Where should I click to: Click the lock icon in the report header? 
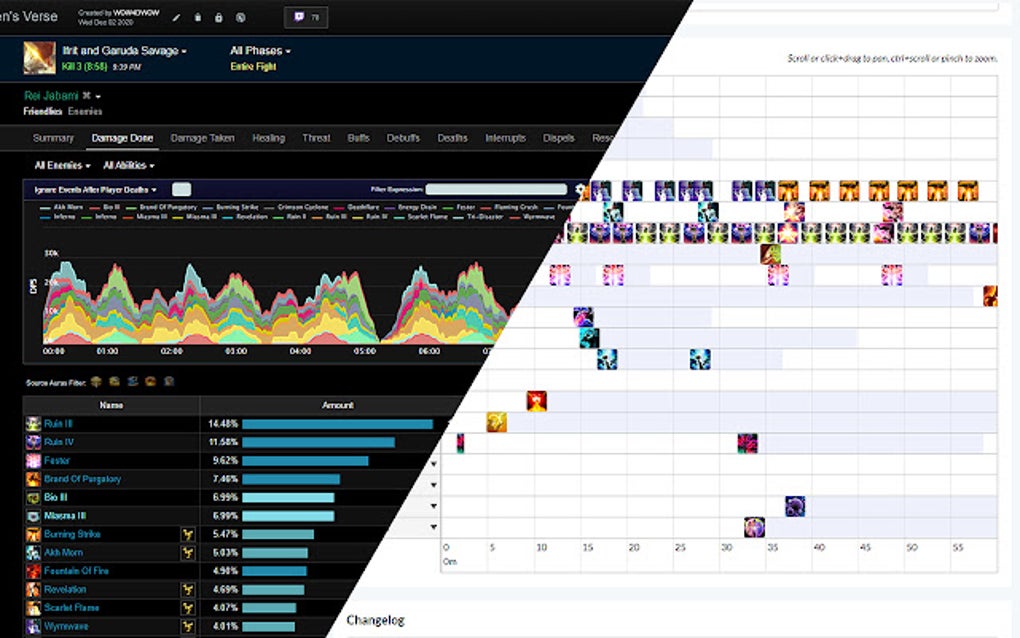(x=218, y=17)
